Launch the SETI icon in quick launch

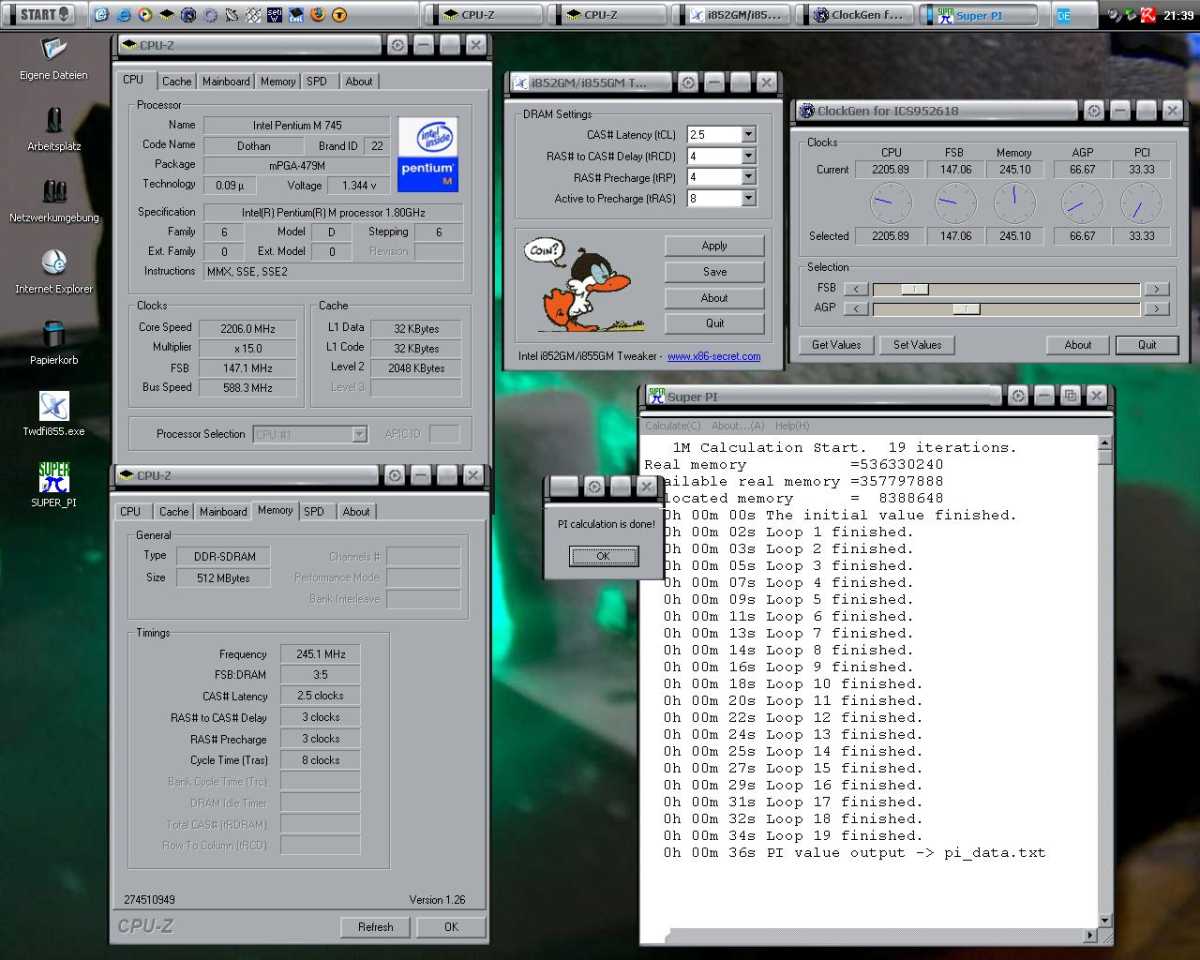[x=275, y=15]
